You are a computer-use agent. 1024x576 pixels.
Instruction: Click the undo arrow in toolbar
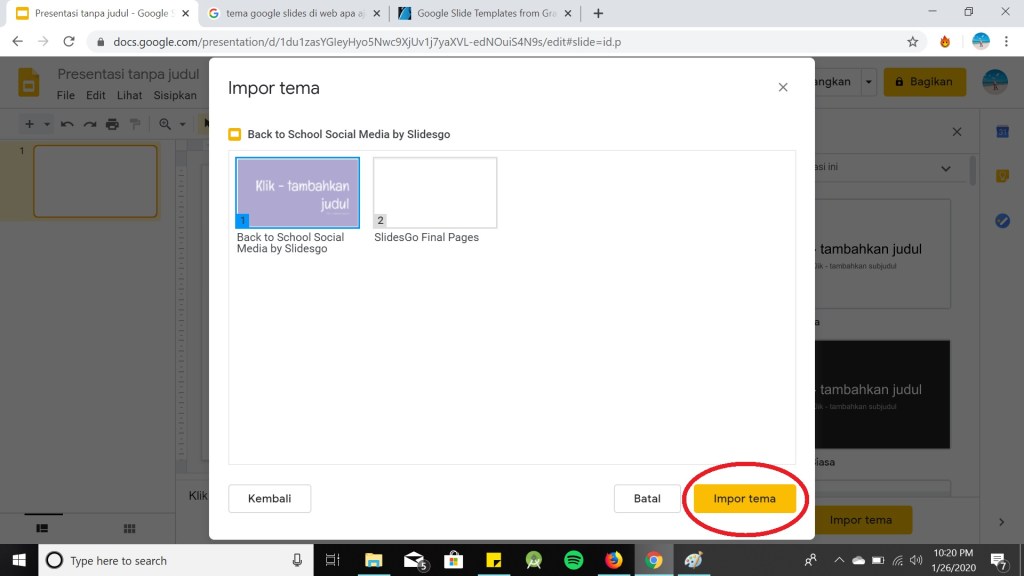click(x=67, y=124)
